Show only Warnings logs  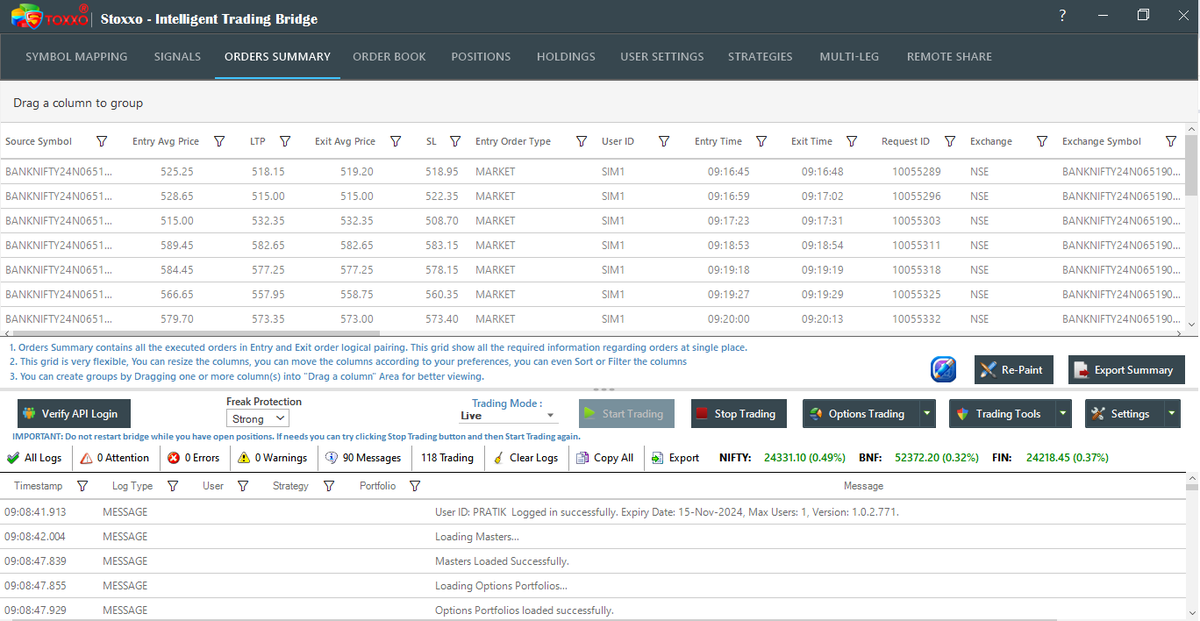pos(272,458)
